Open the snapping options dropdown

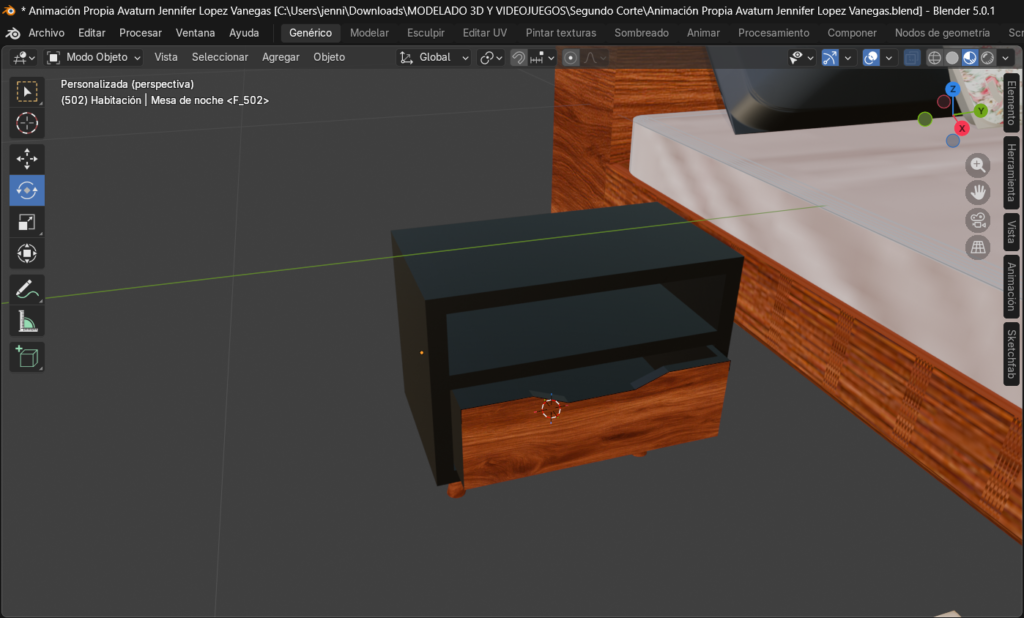coord(543,58)
